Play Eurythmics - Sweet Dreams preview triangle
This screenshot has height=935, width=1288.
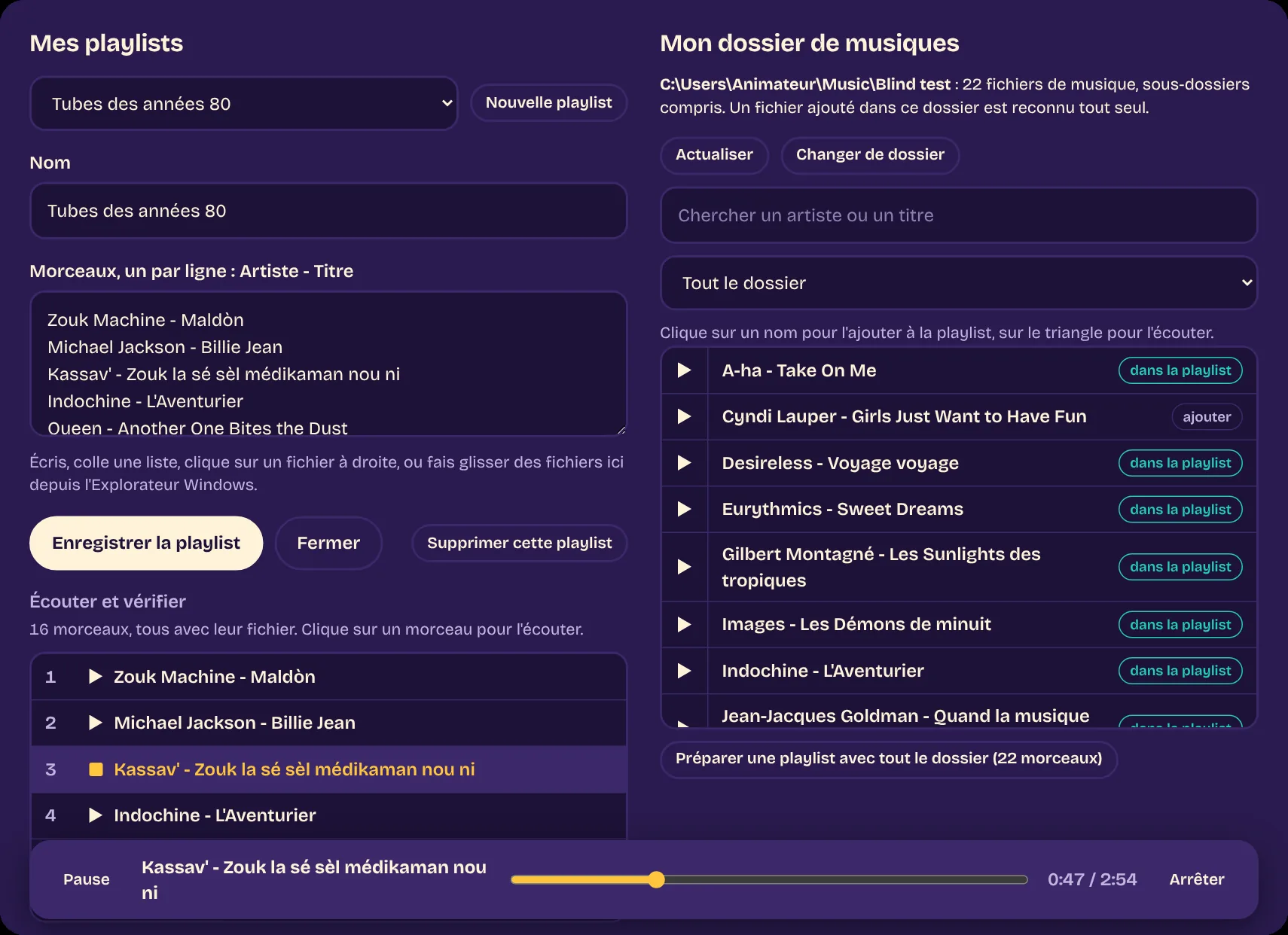(x=684, y=509)
